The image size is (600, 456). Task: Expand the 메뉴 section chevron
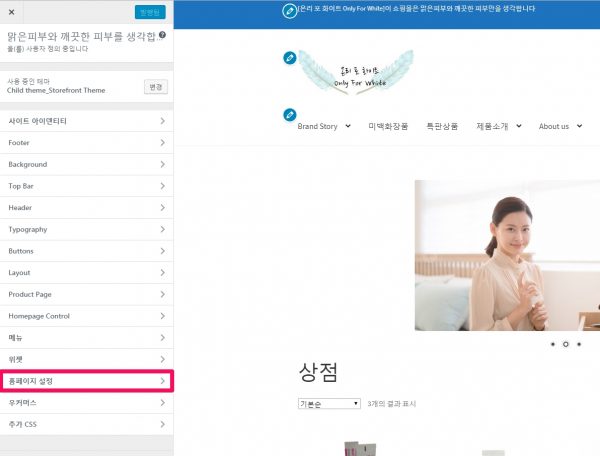163,338
